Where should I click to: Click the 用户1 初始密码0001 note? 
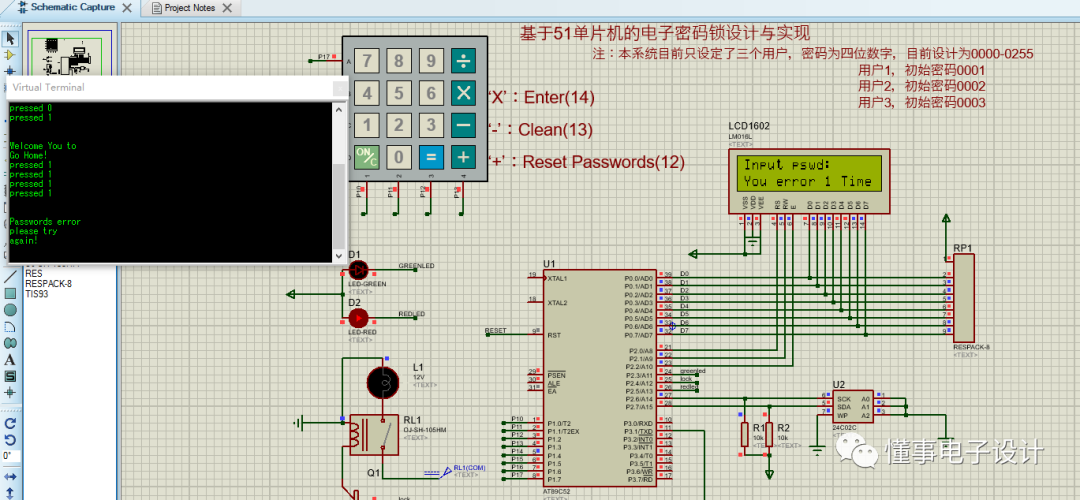pyautogui.click(x=922, y=70)
